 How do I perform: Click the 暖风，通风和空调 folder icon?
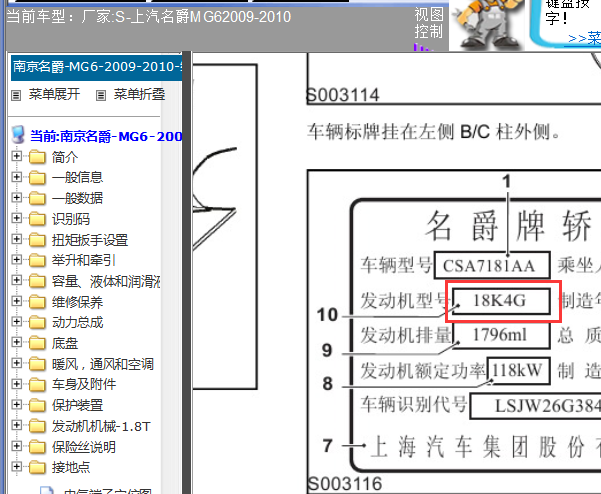tap(37, 363)
